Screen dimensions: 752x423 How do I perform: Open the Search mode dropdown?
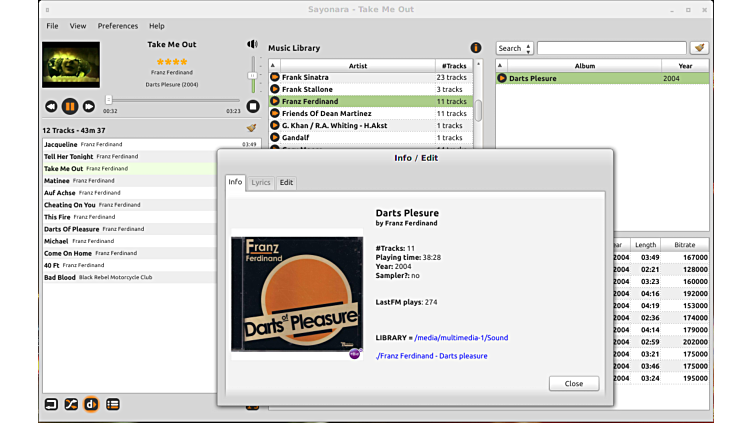click(x=514, y=48)
